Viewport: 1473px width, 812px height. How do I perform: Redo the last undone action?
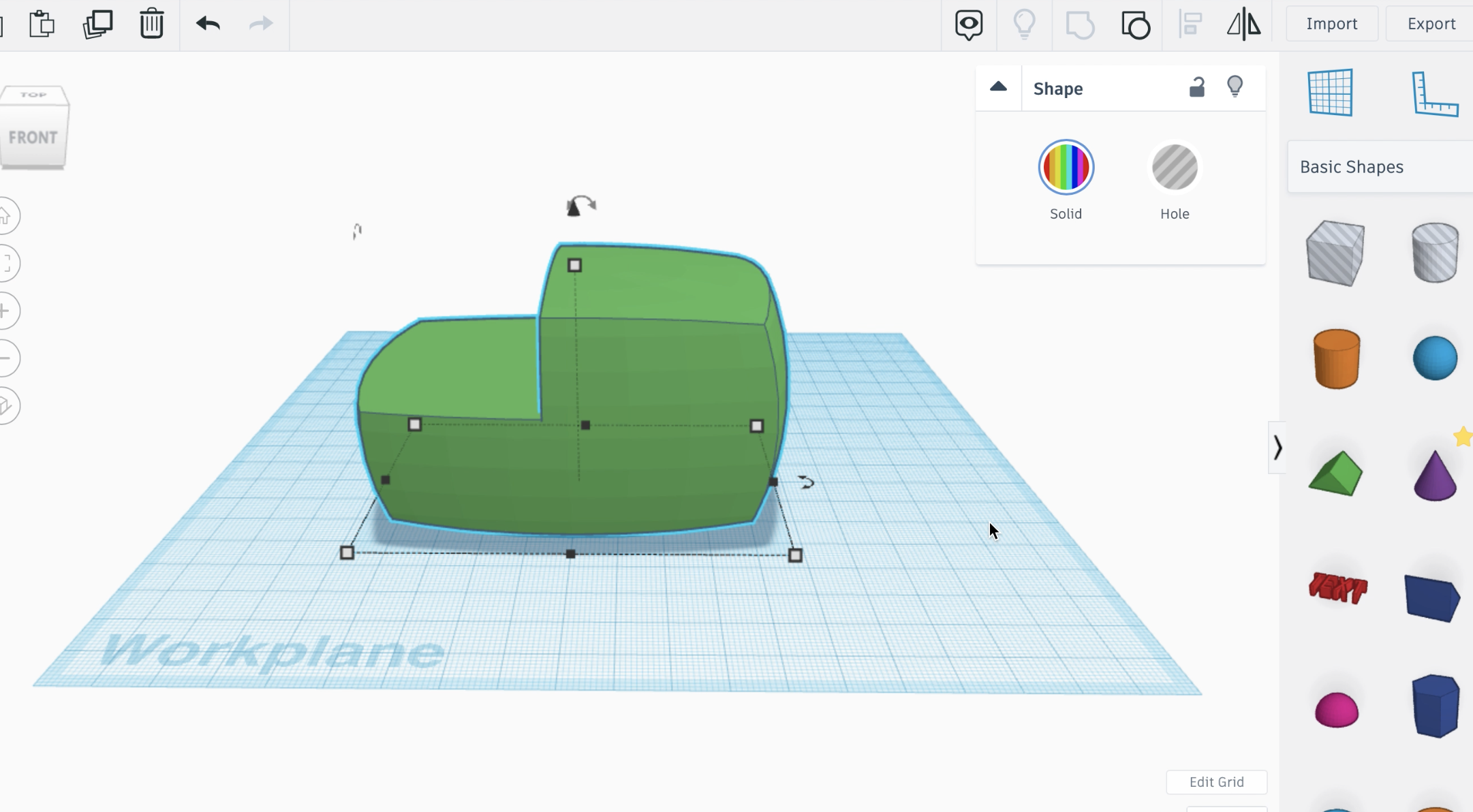click(x=261, y=24)
